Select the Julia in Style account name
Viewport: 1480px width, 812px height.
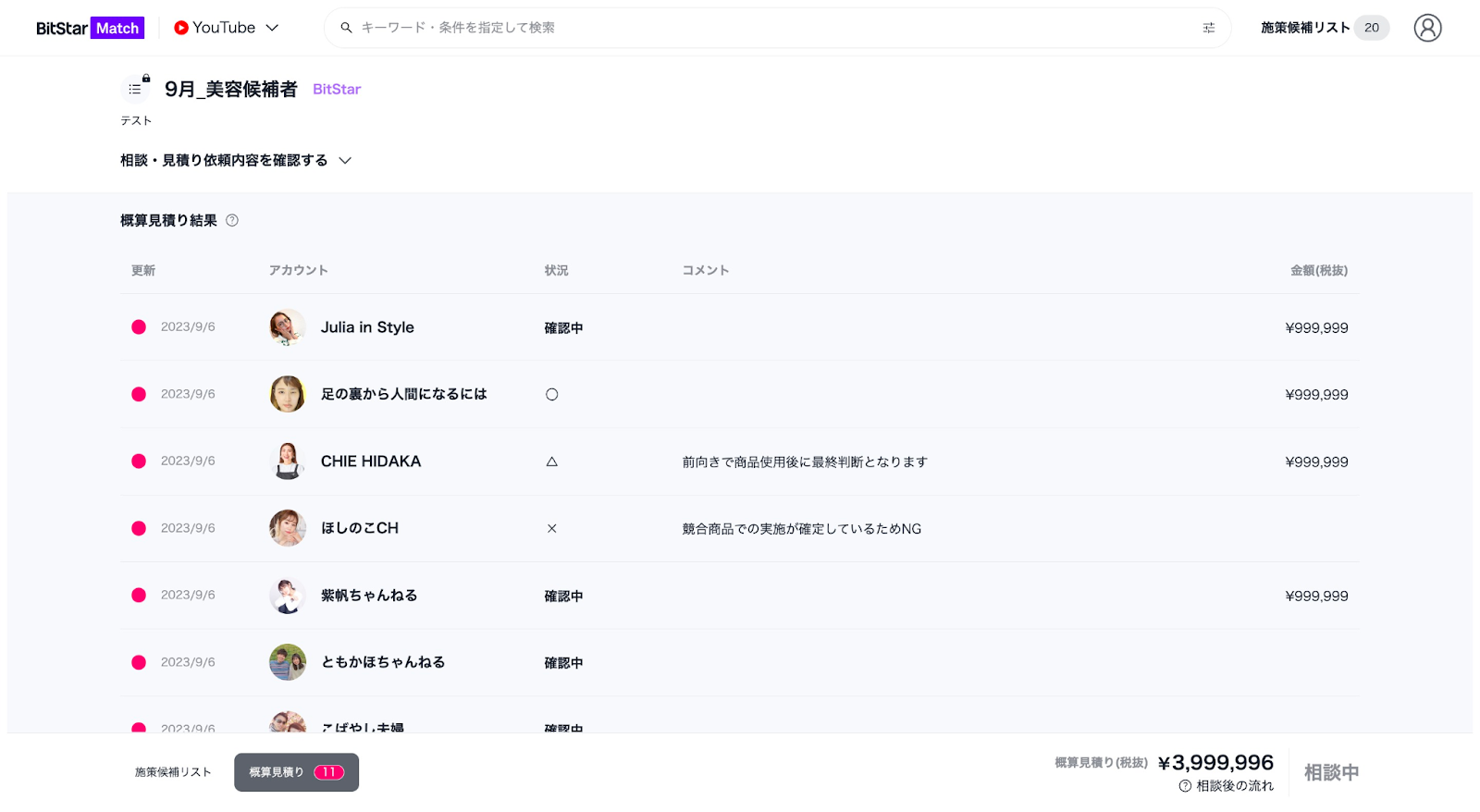pyautogui.click(x=367, y=327)
